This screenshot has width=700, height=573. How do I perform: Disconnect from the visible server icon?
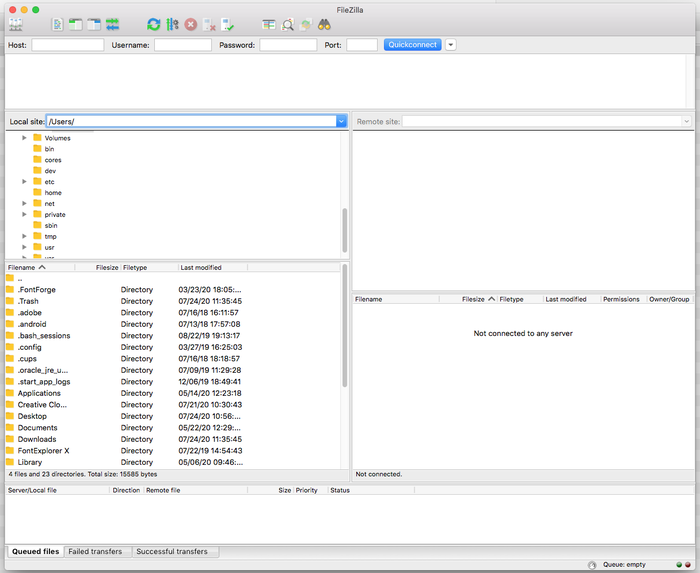click(x=209, y=25)
